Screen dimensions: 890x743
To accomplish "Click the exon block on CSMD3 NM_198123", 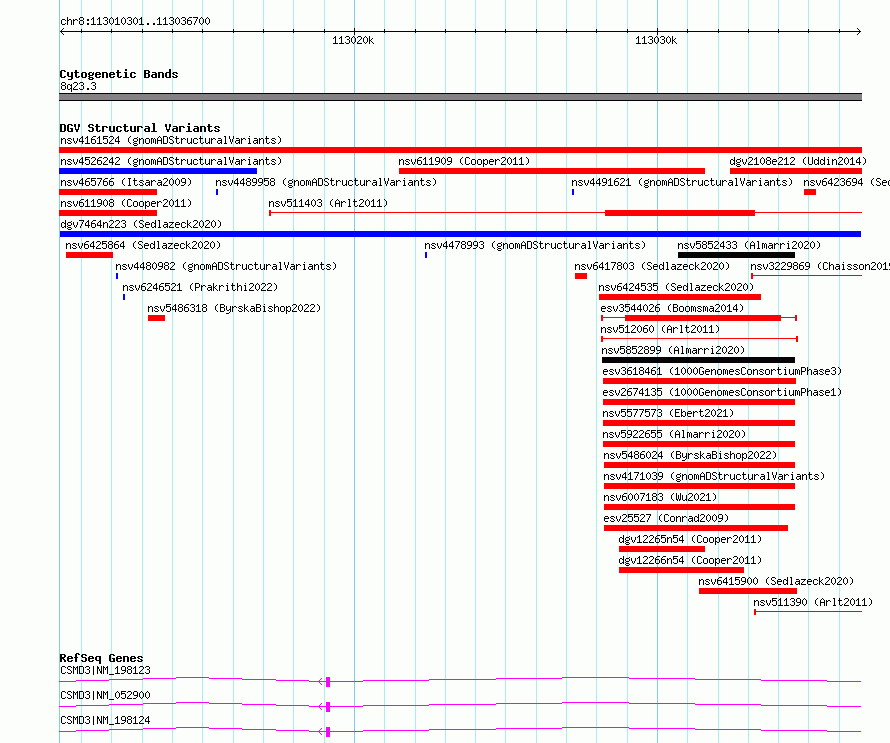I will 328,682.
